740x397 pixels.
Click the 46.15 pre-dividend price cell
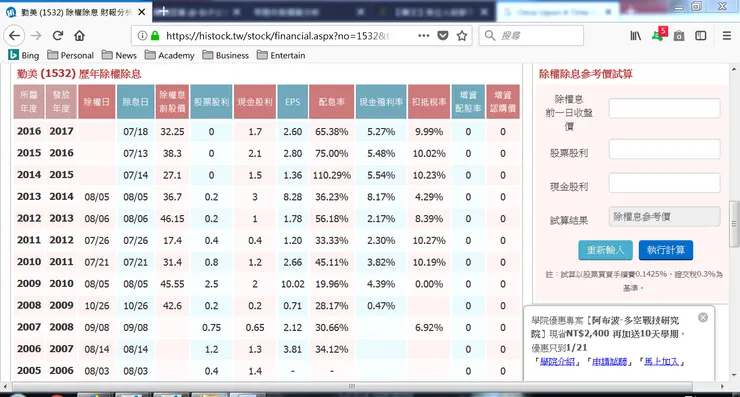[x=172, y=219]
